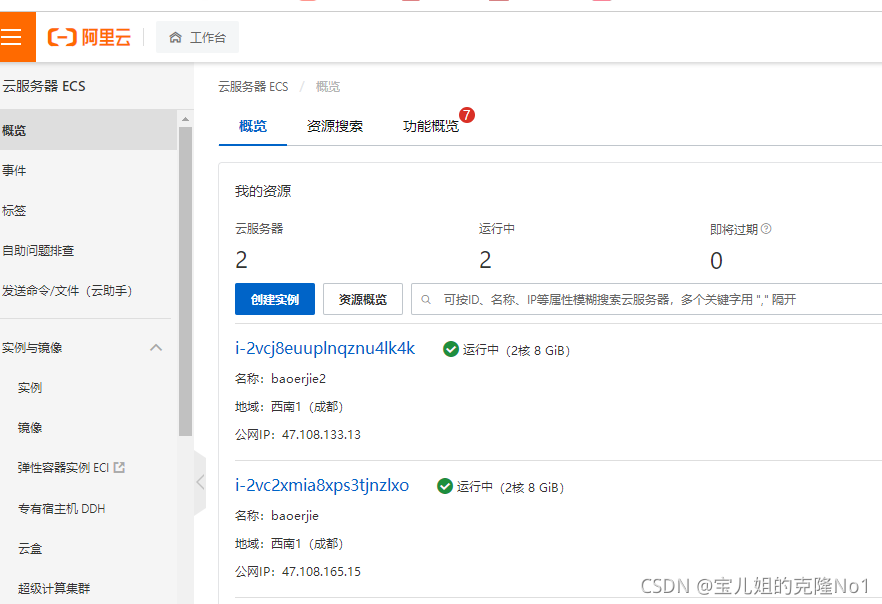Click 云服务器 ECS breadcrumb link
The image size is (882, 604).
pos(253,87)
